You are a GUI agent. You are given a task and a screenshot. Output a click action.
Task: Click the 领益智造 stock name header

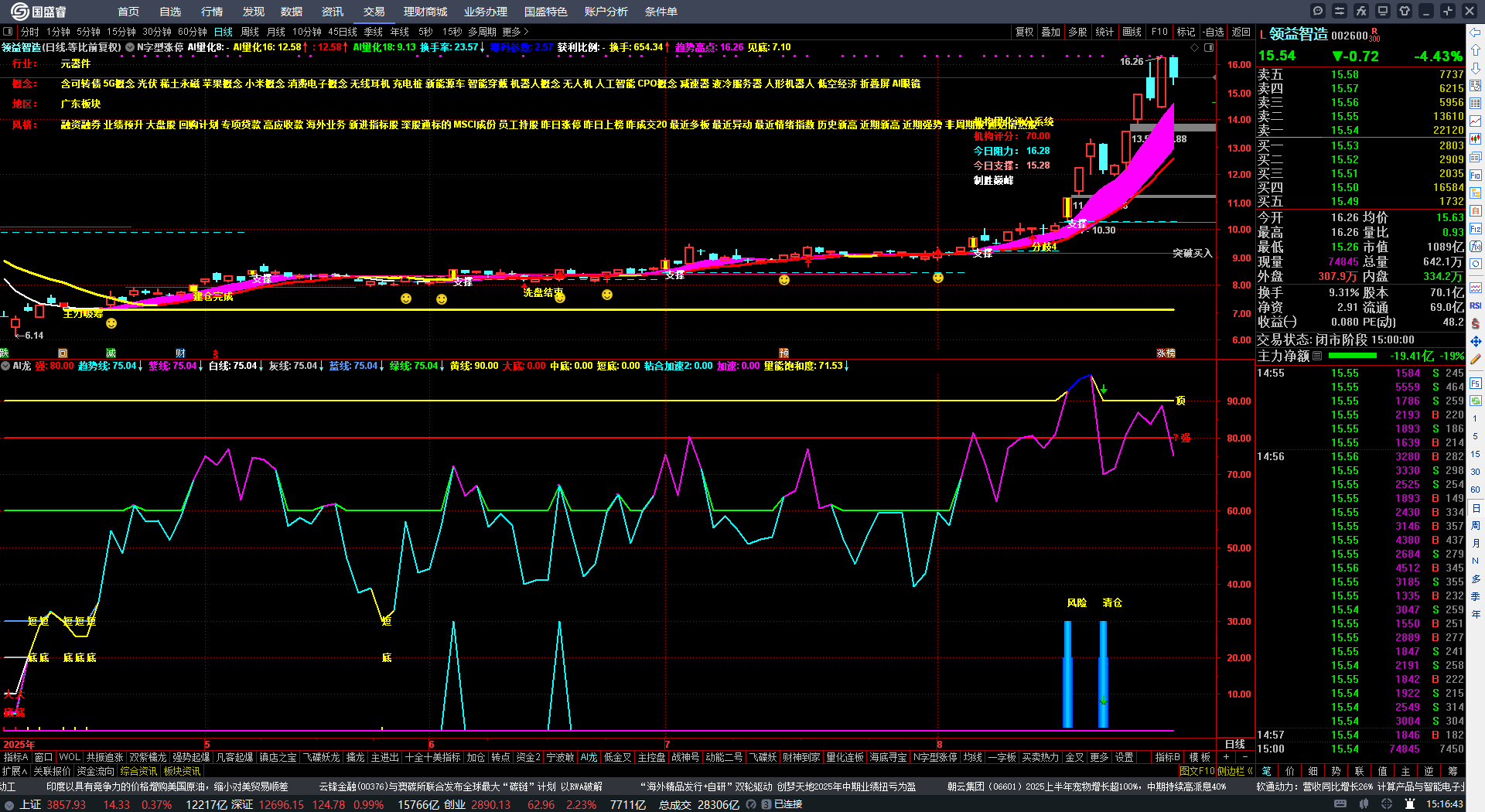coord(1299,34)
